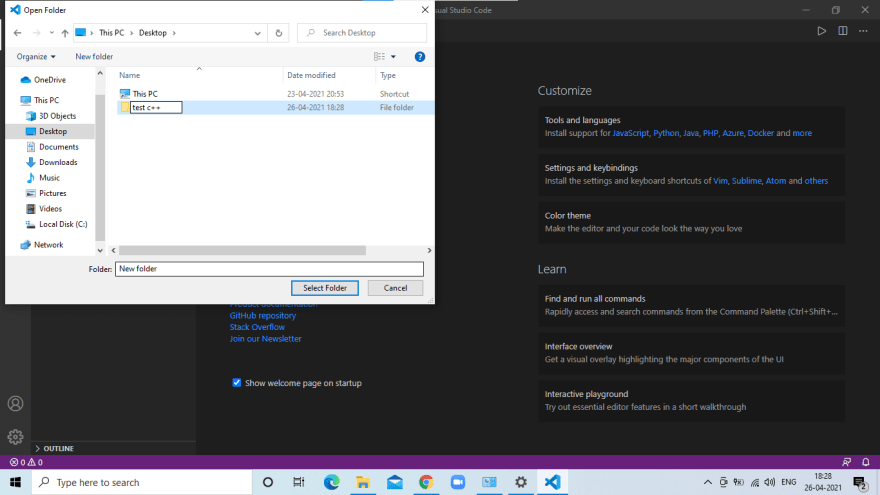This screenshot has height=495, width=880.
Task: Expand the address bar history dropdown
Action: [258, 33]
